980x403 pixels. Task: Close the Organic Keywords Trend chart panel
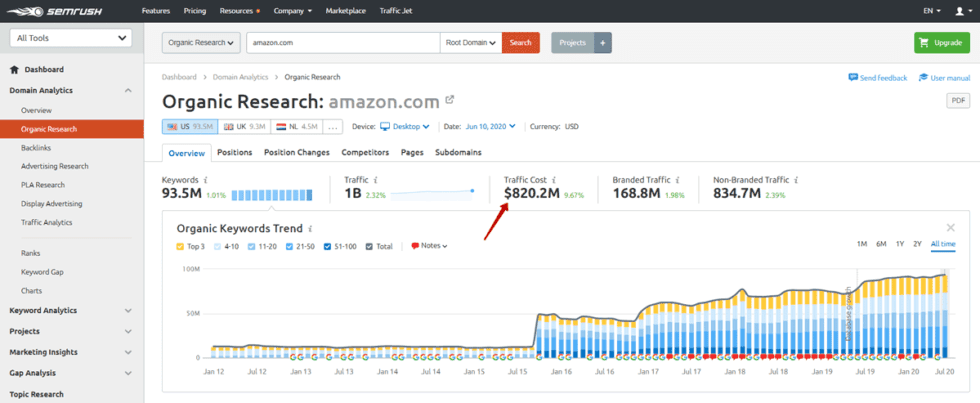click(950, 228)
